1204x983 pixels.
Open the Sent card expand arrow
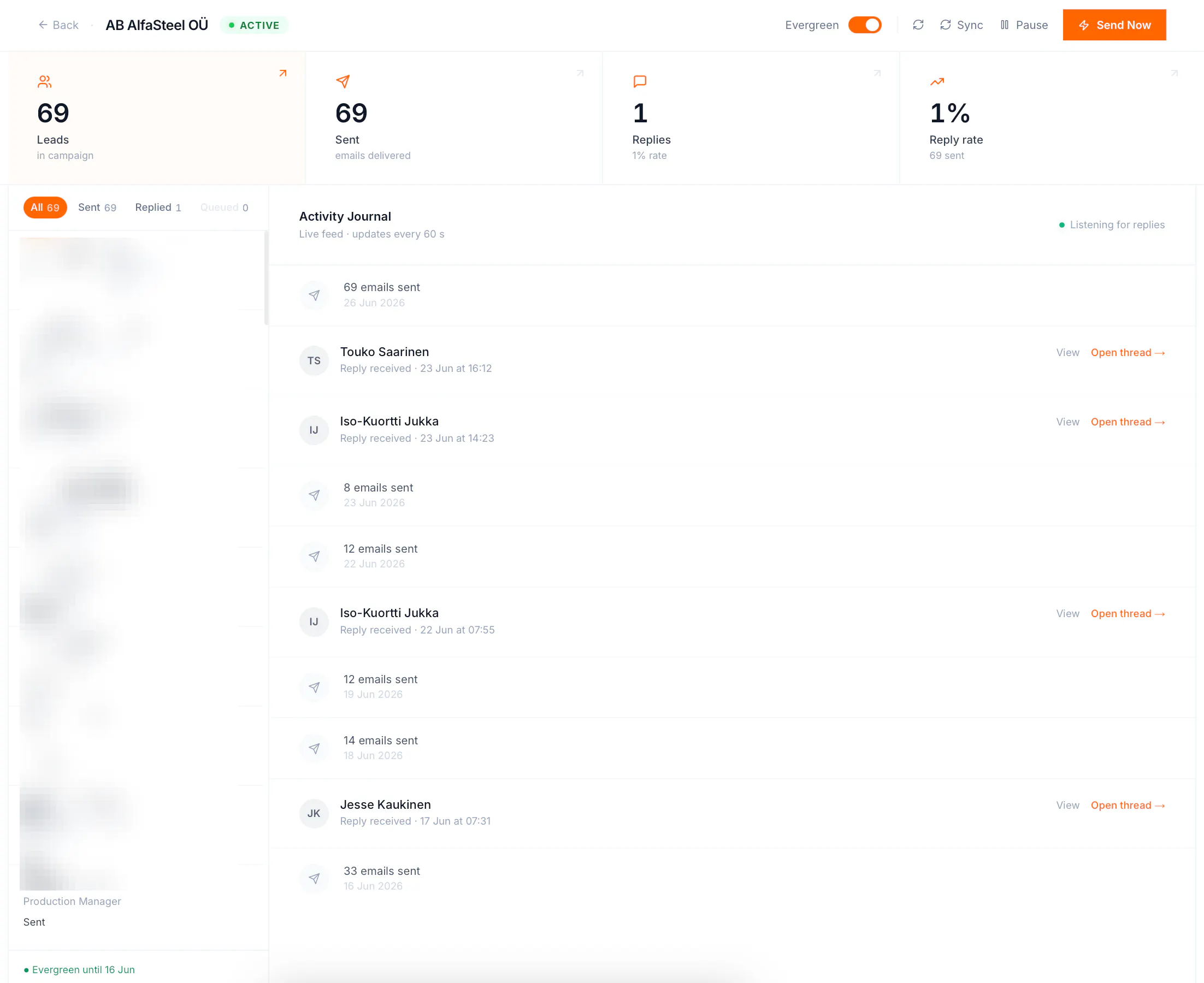(580, 73)
